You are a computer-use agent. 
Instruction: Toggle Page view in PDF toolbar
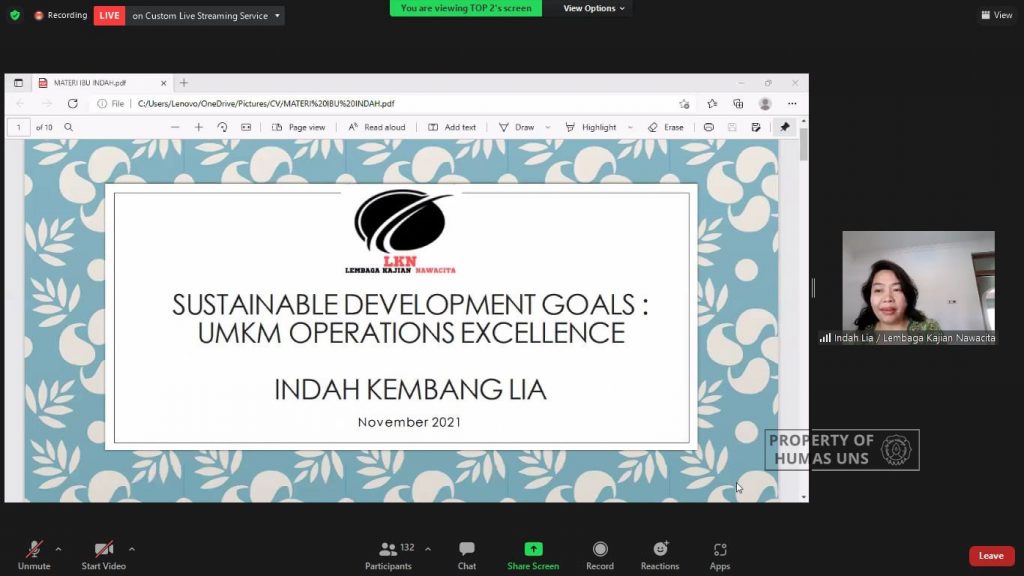(298, 127)
